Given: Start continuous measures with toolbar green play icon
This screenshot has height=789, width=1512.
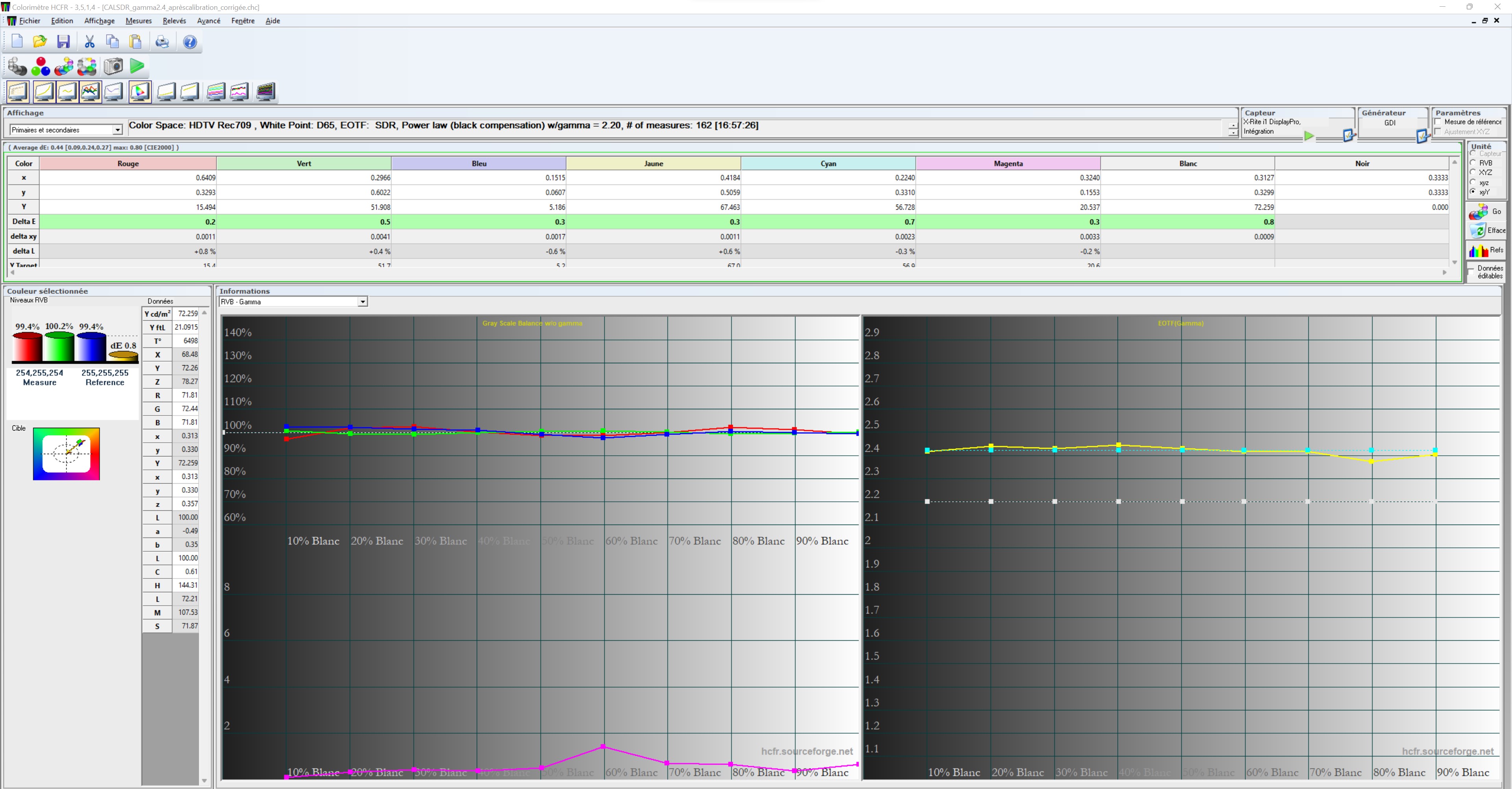Looking at the screenshot, I should [x=137, y=66].
